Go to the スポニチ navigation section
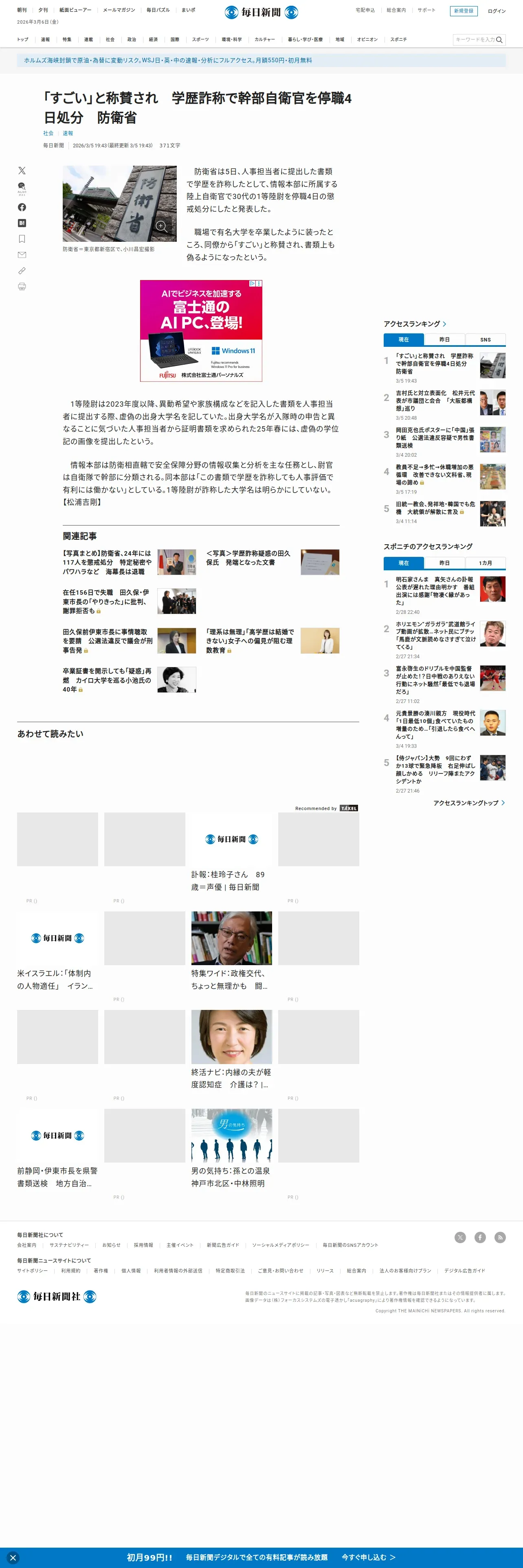The height and width of the screenshot is (1568, 523). coord(398,39)
